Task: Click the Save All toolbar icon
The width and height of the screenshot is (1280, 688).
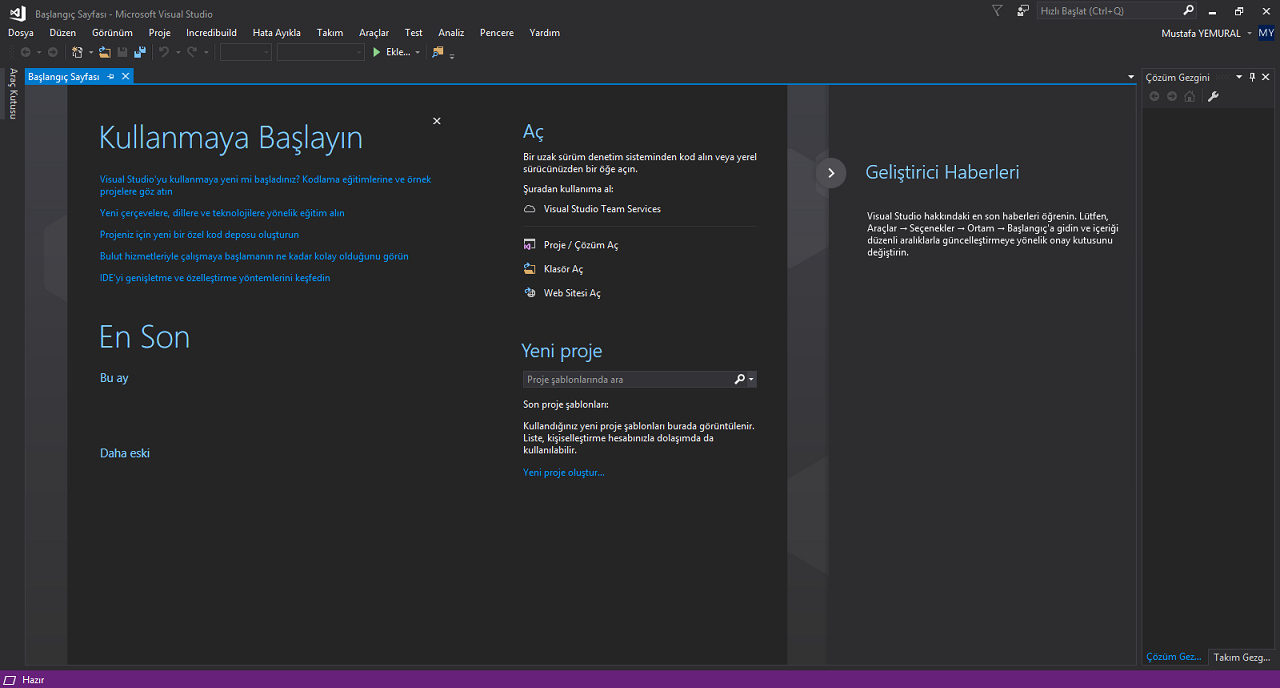Action: [140, 52]
